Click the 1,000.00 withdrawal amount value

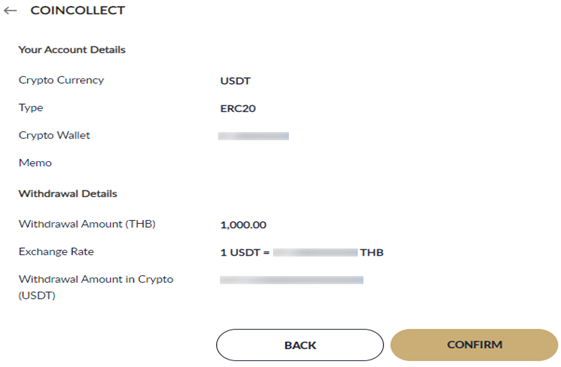[x=243, y=225]
